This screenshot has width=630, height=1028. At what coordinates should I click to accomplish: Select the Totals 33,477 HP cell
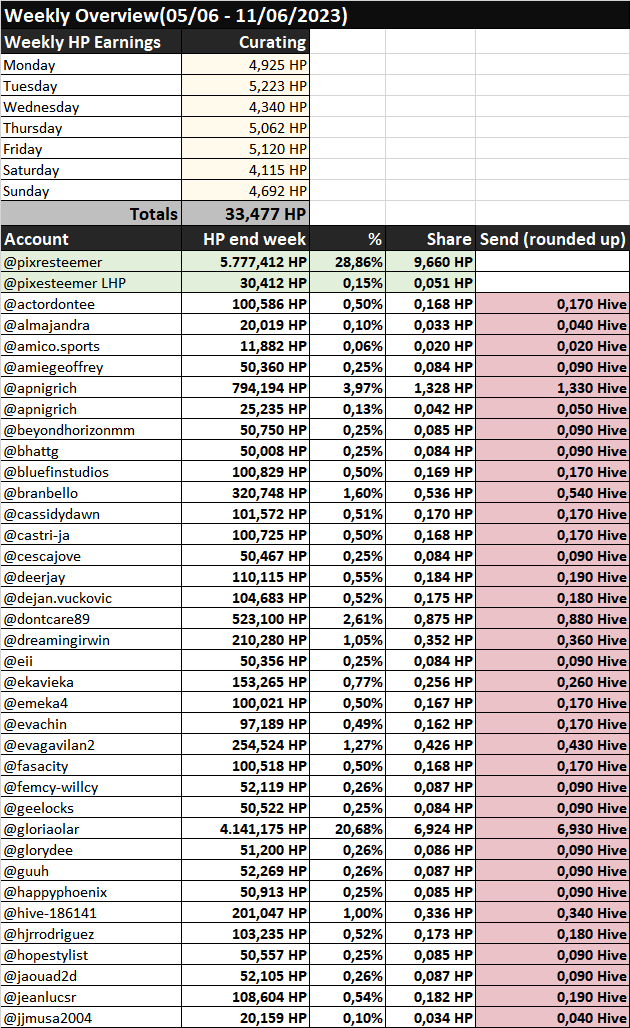(x=245, y=214)
